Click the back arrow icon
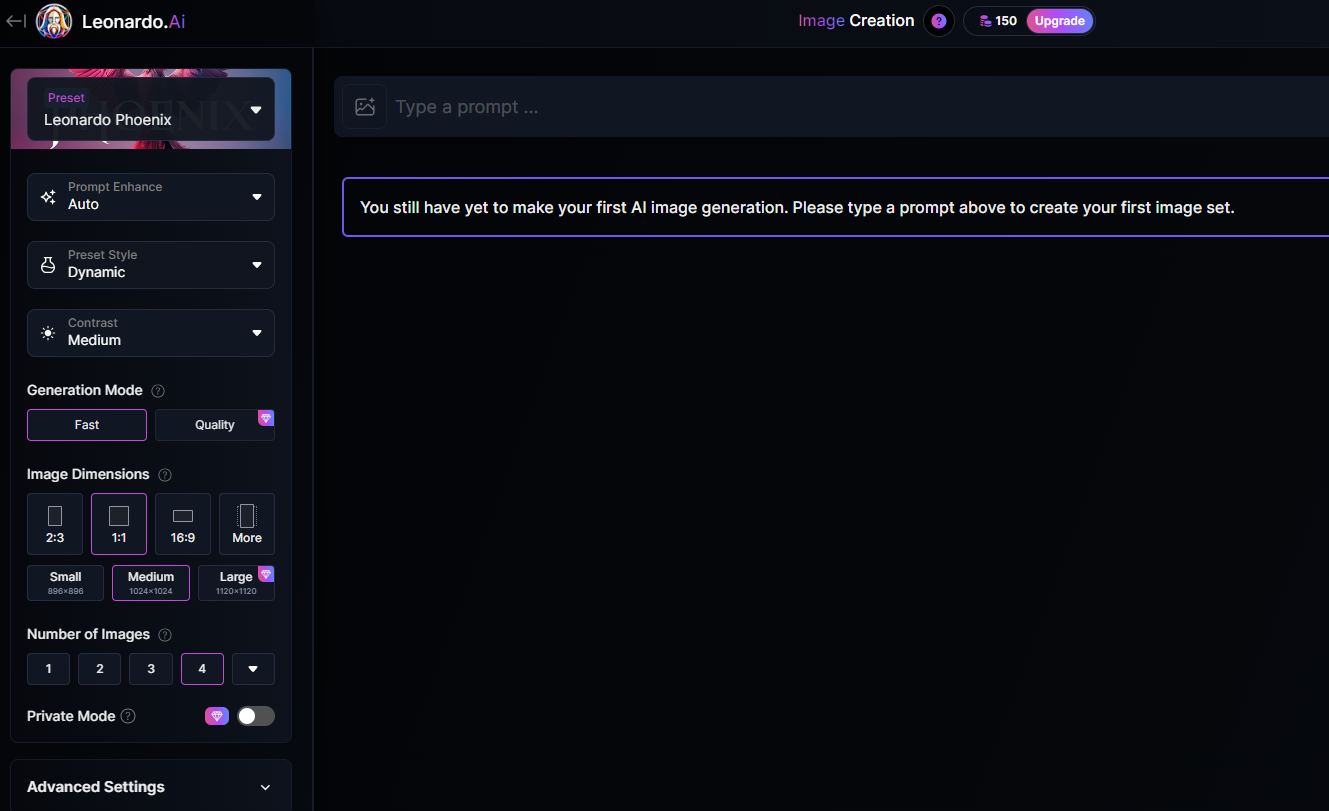The image size is (1329, 811). coord(16,21)
